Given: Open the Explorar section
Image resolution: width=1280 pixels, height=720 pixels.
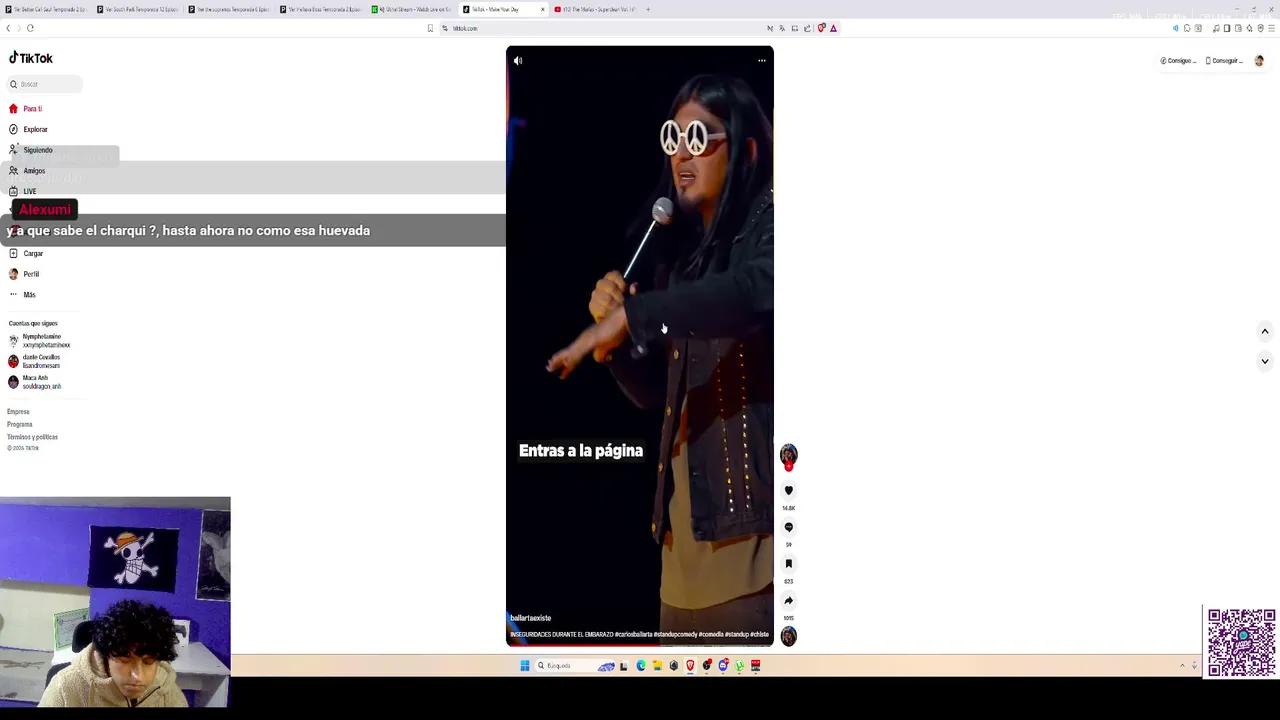Looking at the screenshot, I should tap(28, 129).
